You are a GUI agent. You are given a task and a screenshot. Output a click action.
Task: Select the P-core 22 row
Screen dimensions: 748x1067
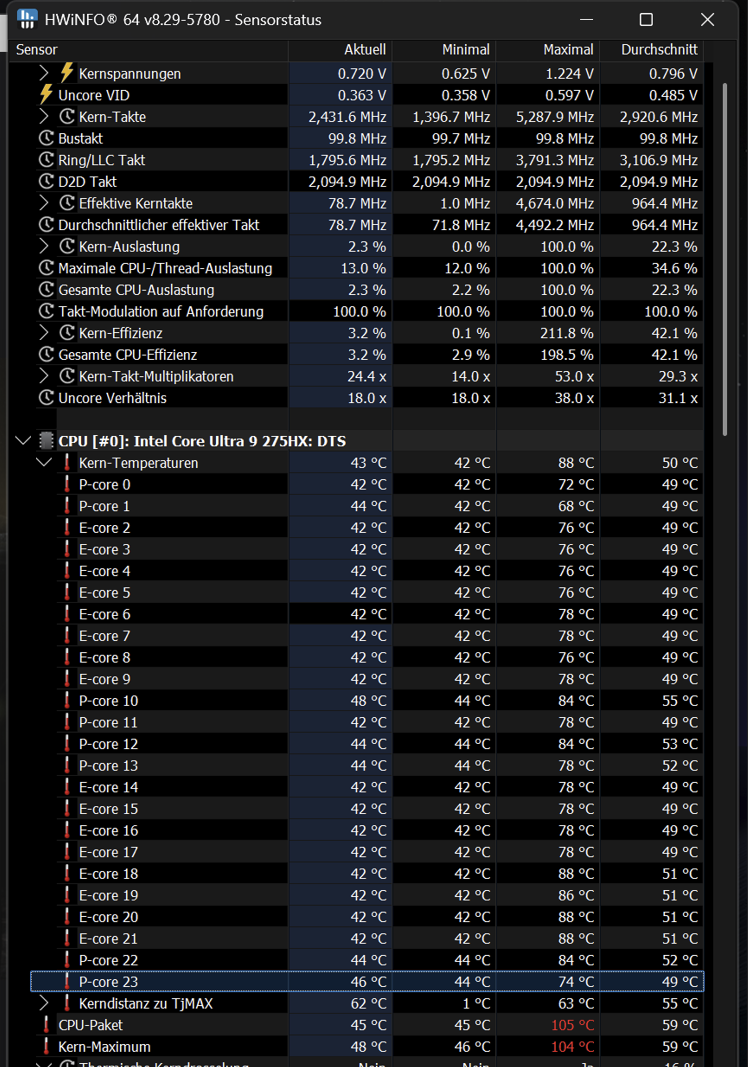click(x=368, y=959)
